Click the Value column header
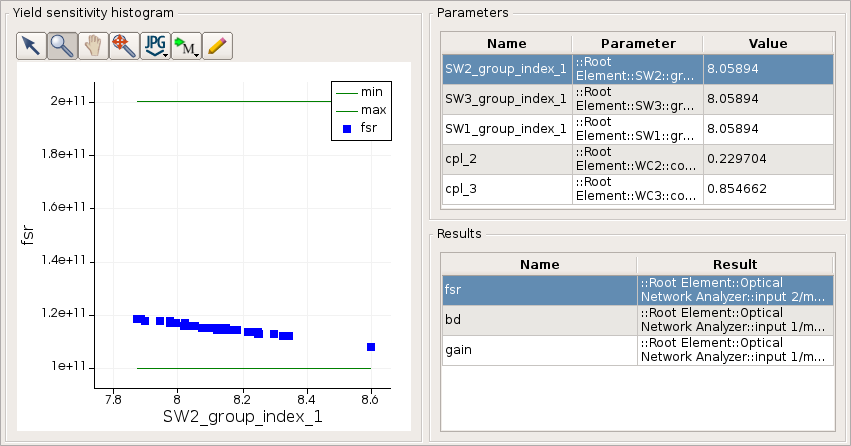 (768, 43)
